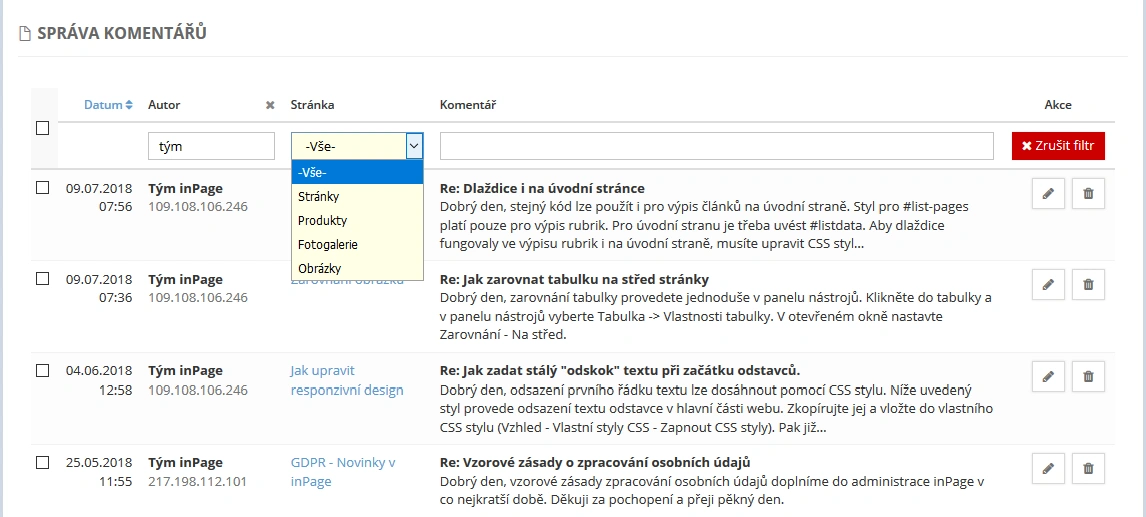Click edit pencil for the 07:56 comment
Image resolution: width=1146 pixels, height=517 pixels.
coord(1047,194)
